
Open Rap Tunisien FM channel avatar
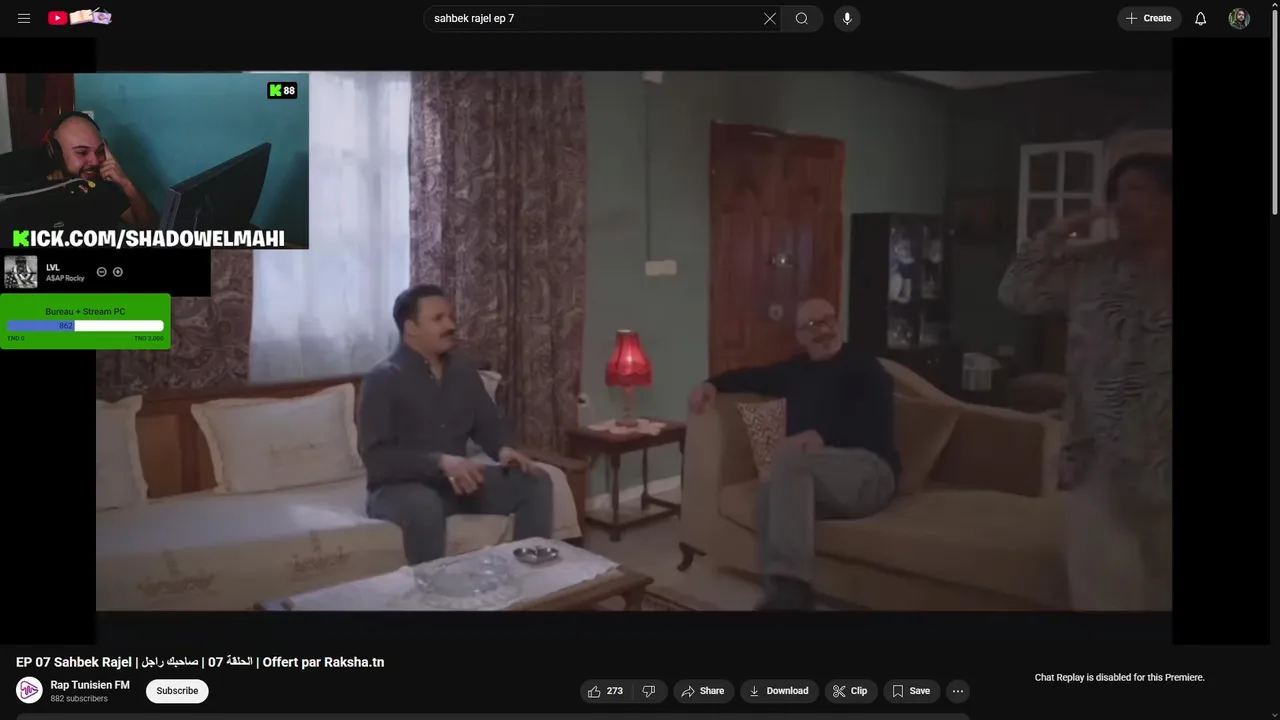(29, 690)
